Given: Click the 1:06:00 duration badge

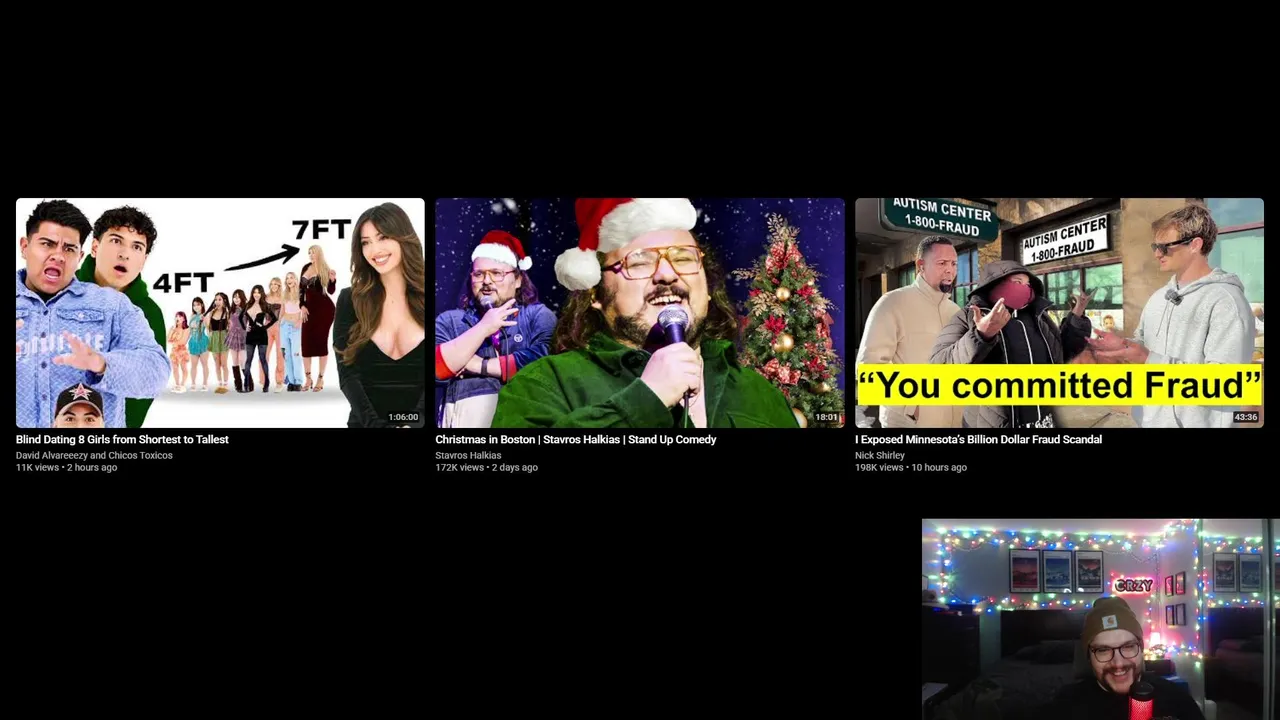Looking at the screenshot, I should 403,417.
